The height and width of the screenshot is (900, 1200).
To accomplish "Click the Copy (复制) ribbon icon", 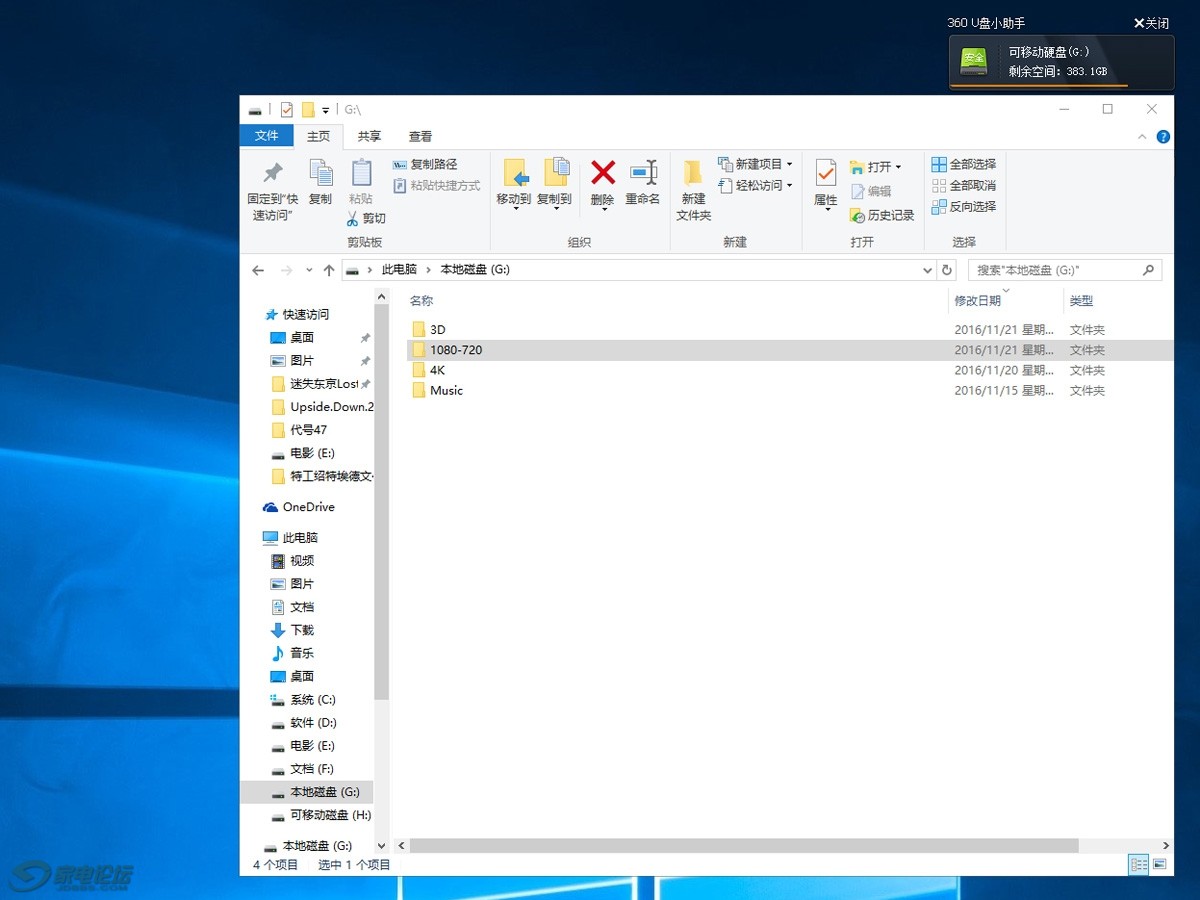I will [320, 173].
